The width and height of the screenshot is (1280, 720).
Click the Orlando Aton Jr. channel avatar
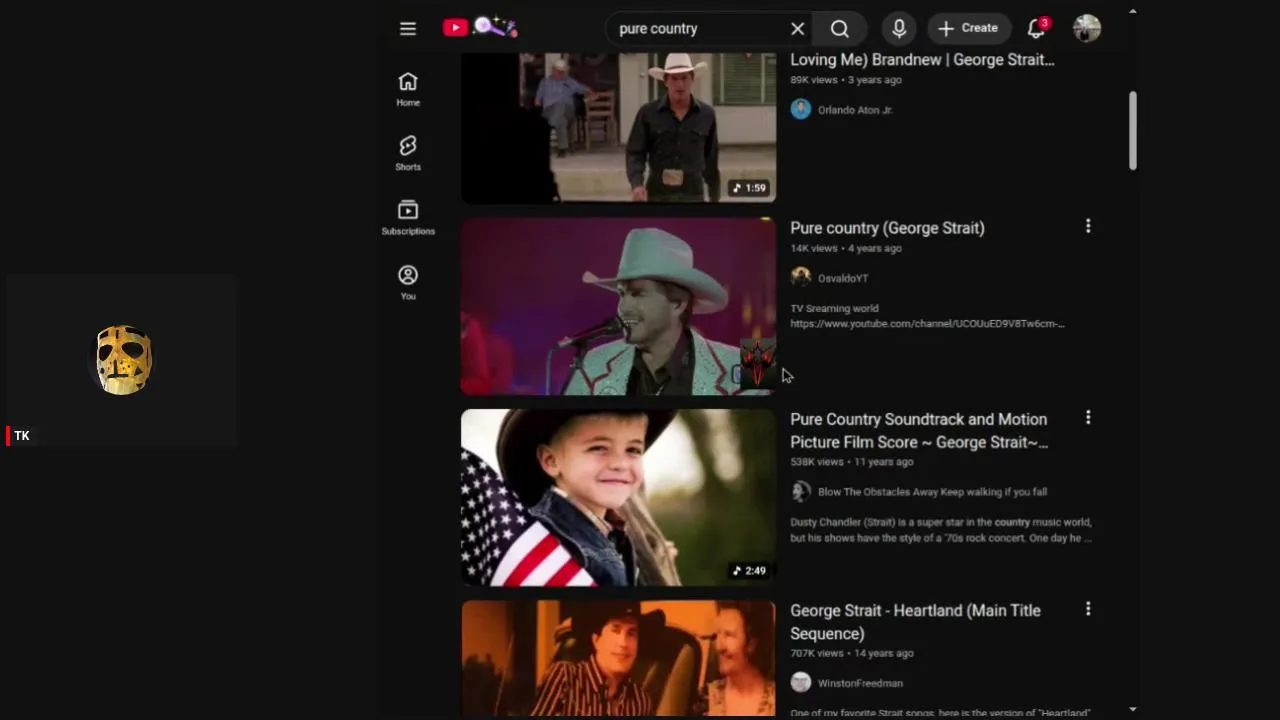point(801,109)
